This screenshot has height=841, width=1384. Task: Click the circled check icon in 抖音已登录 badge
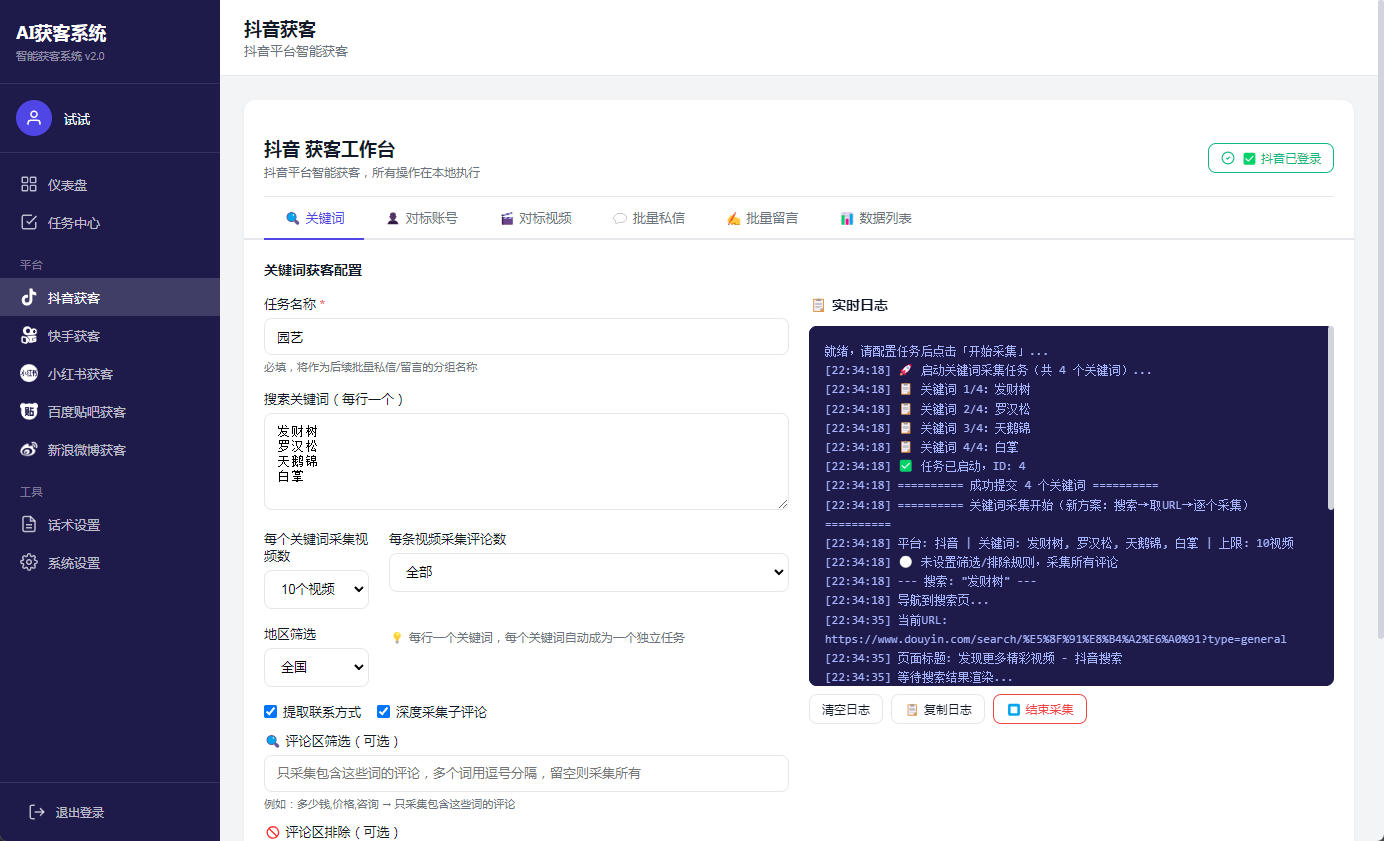[1228, 158]
